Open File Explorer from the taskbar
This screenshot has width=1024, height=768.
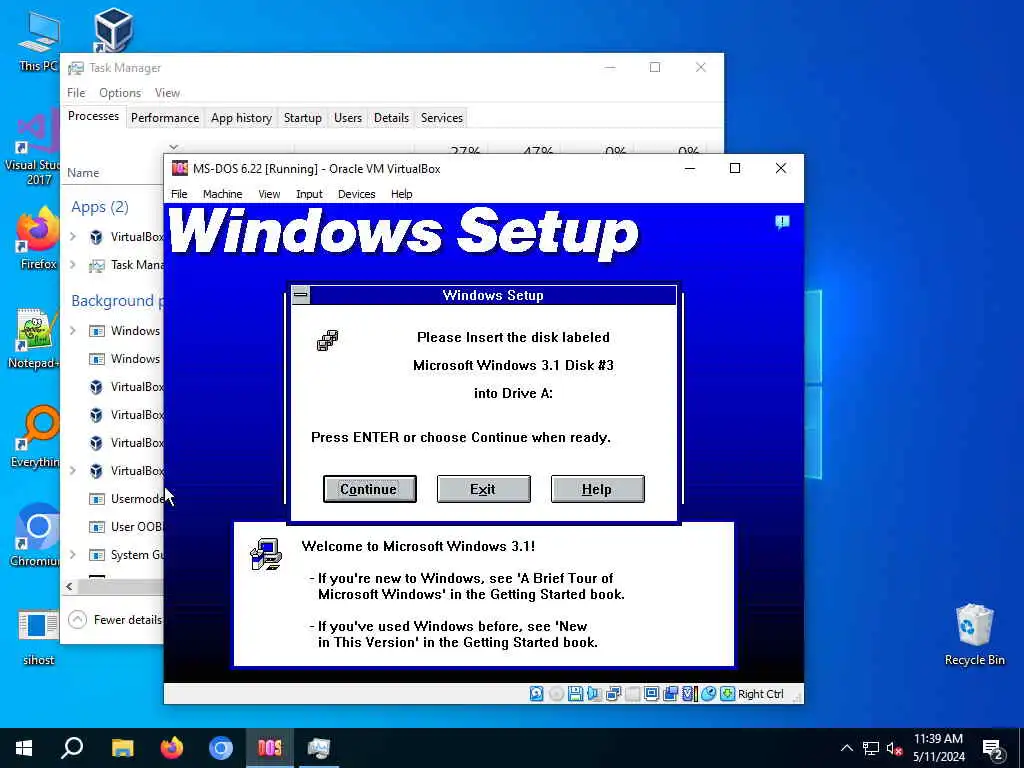click(122, 748)
